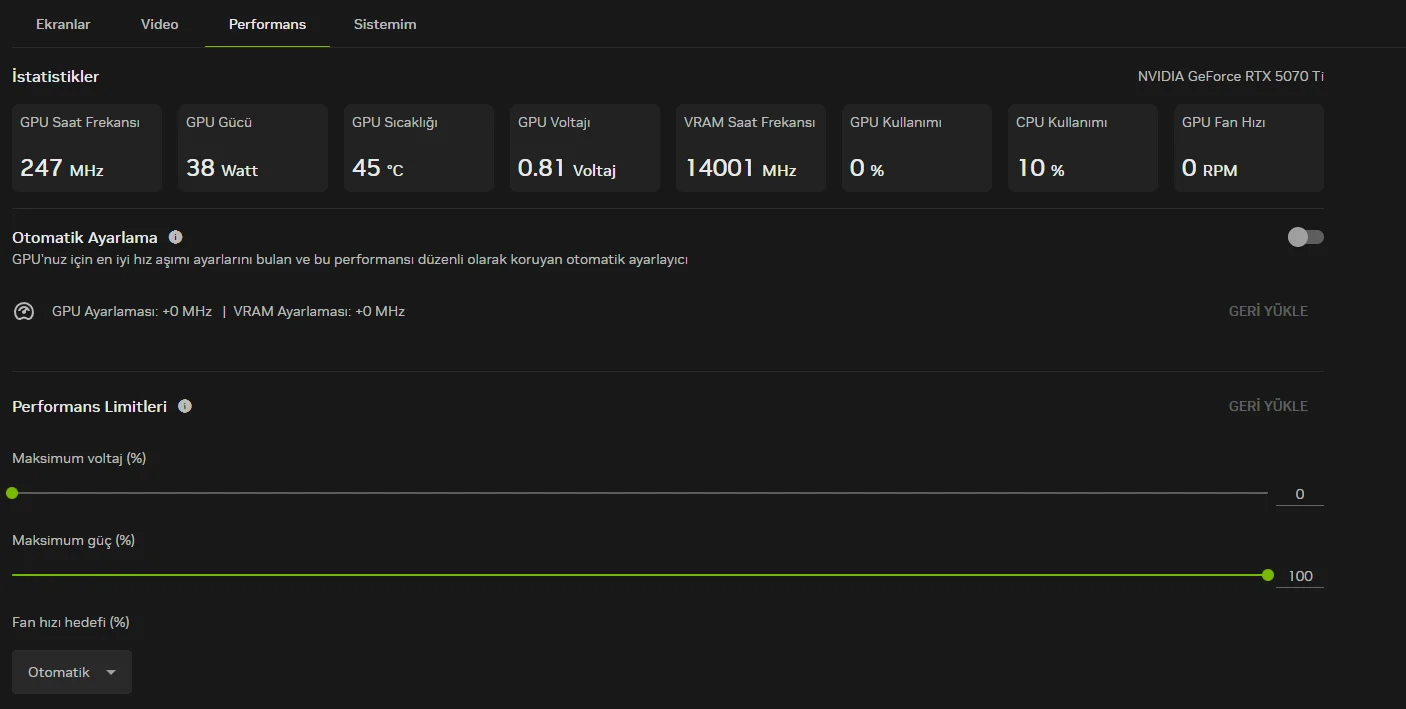The image size is (1406, 709).
Task: Click the CPU Kullanımı 10 % card
Action: click(x=1083, y=148)
